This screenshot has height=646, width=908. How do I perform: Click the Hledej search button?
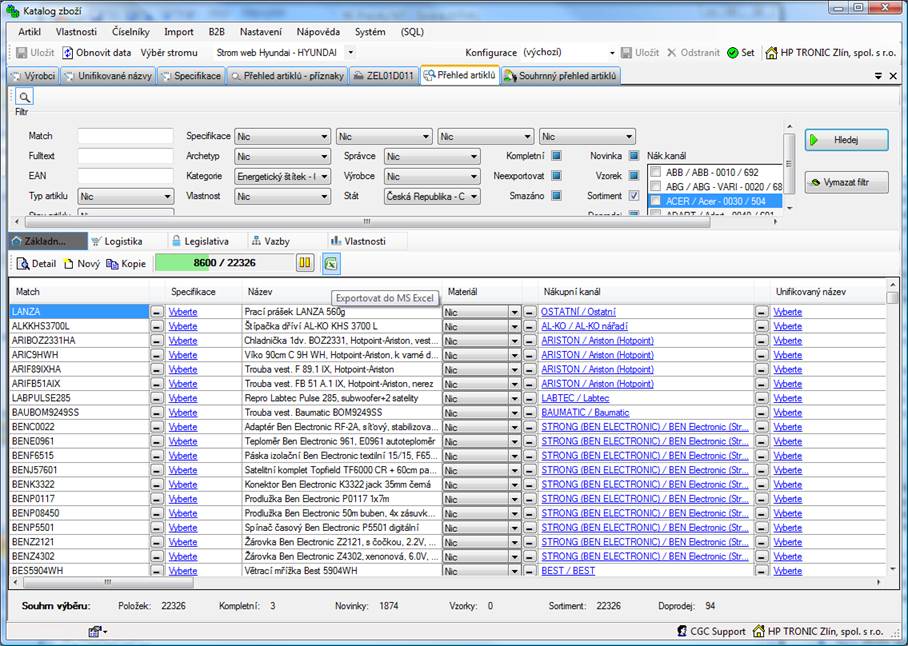pos(846,140)
